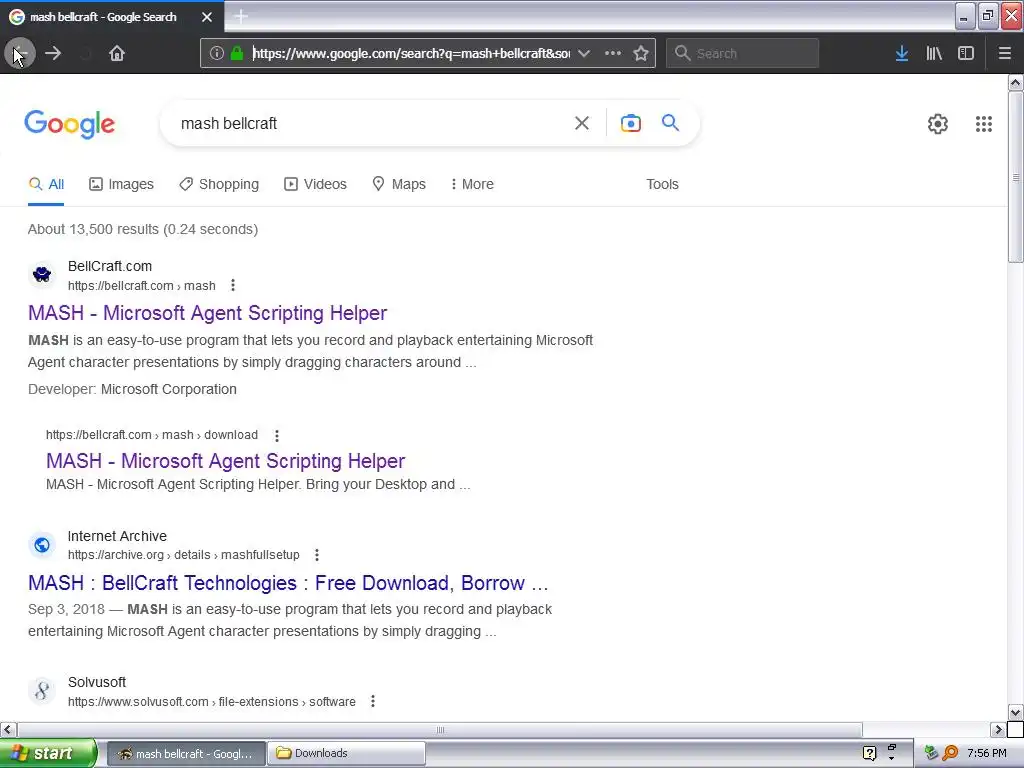1024x768 pixels.
Task: Click the help question-mark tray icon
Action: pos(869,754)
